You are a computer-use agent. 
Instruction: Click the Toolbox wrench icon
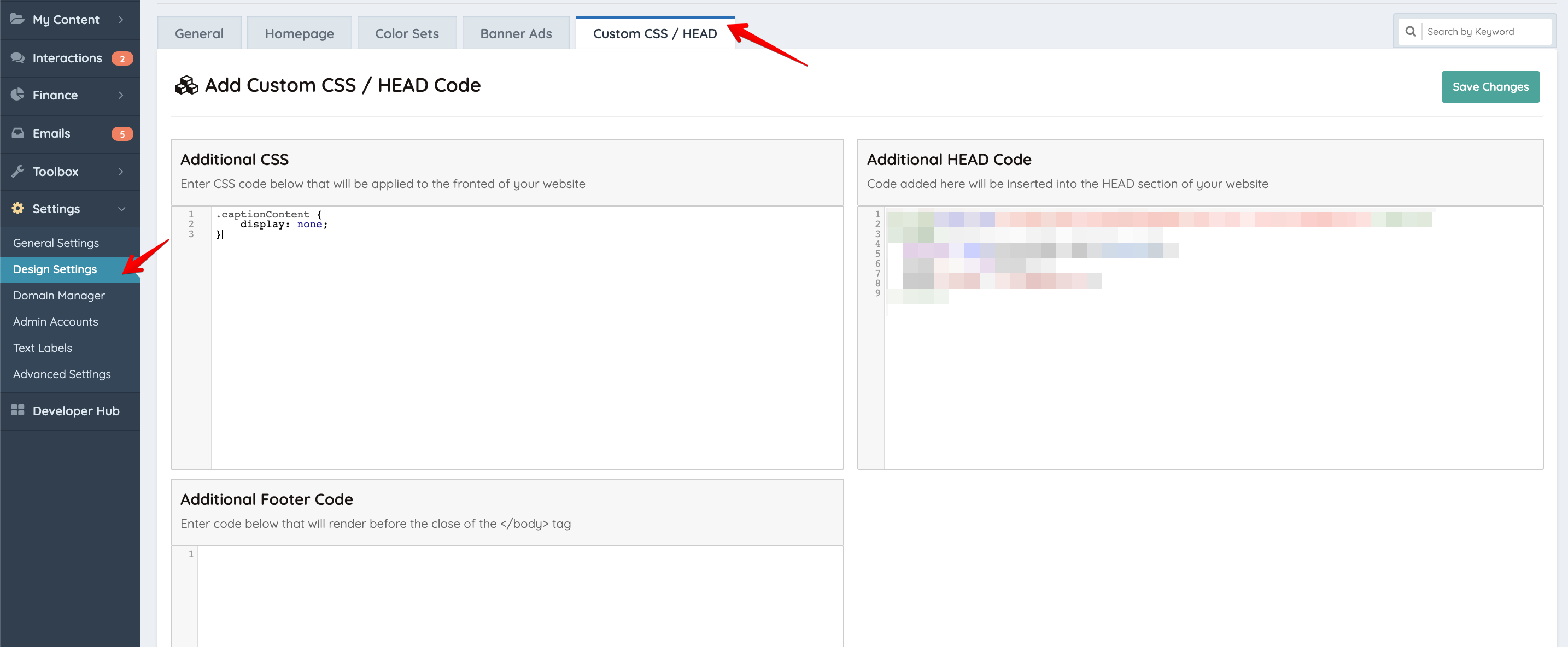coord(17,172)
